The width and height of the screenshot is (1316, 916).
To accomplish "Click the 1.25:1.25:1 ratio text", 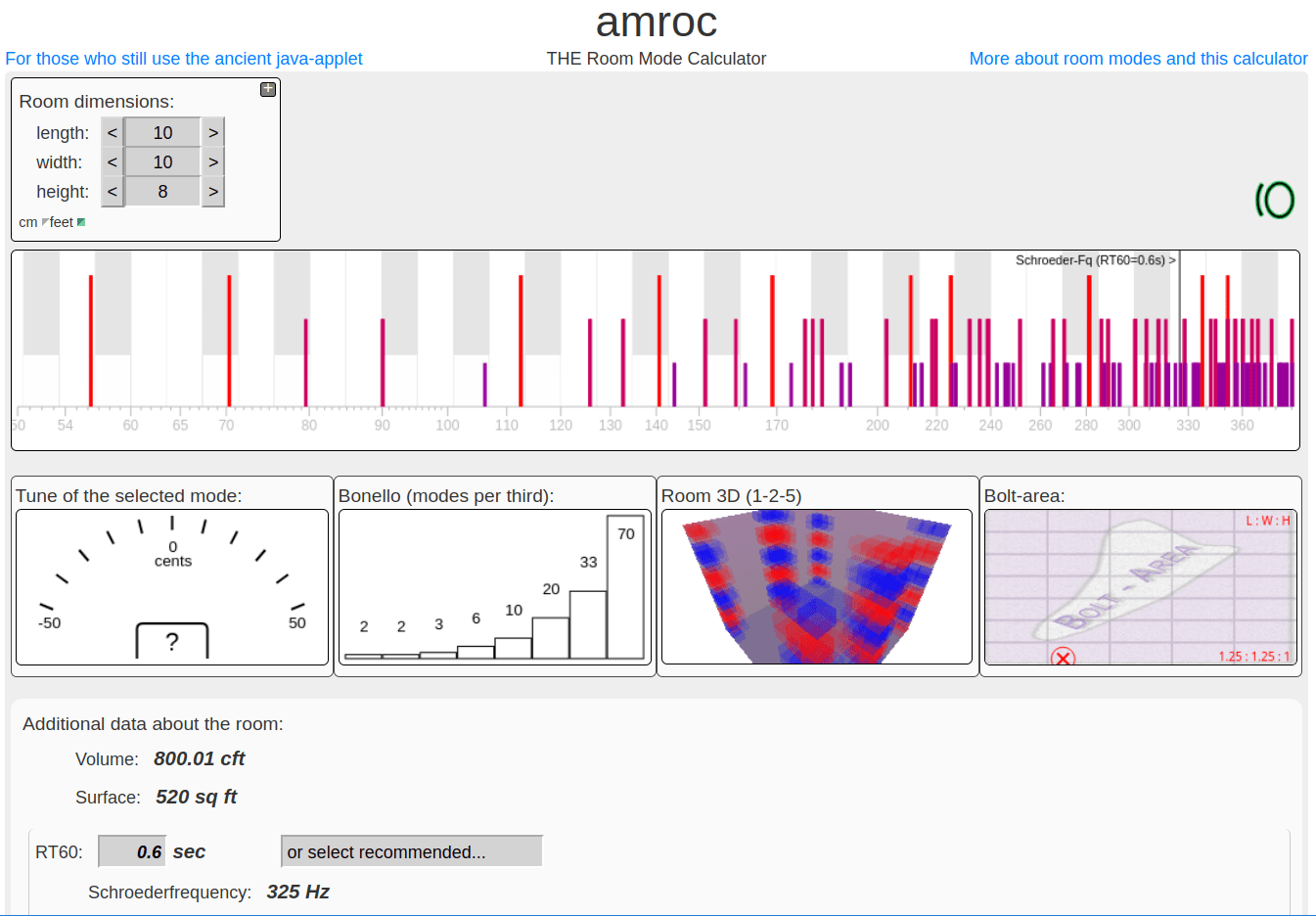I will [x=1254, y=657].
